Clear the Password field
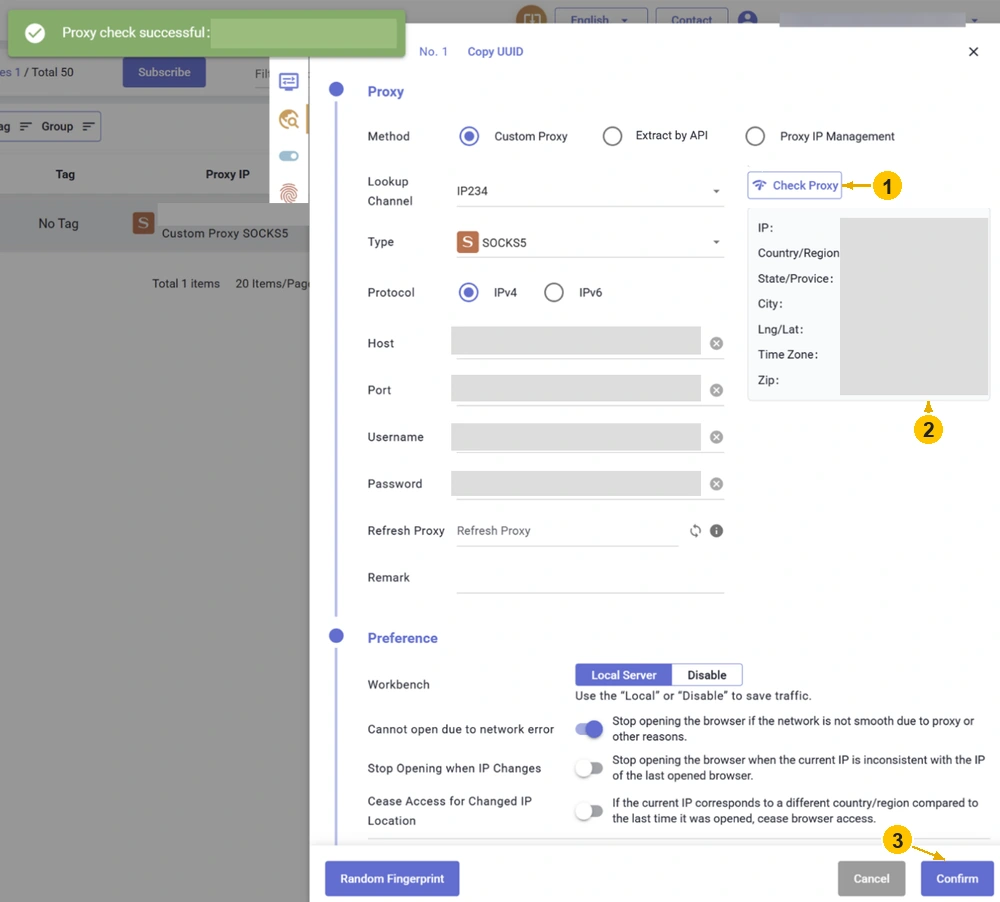Viewport: 1000px width, 902px height. (716, 484)
